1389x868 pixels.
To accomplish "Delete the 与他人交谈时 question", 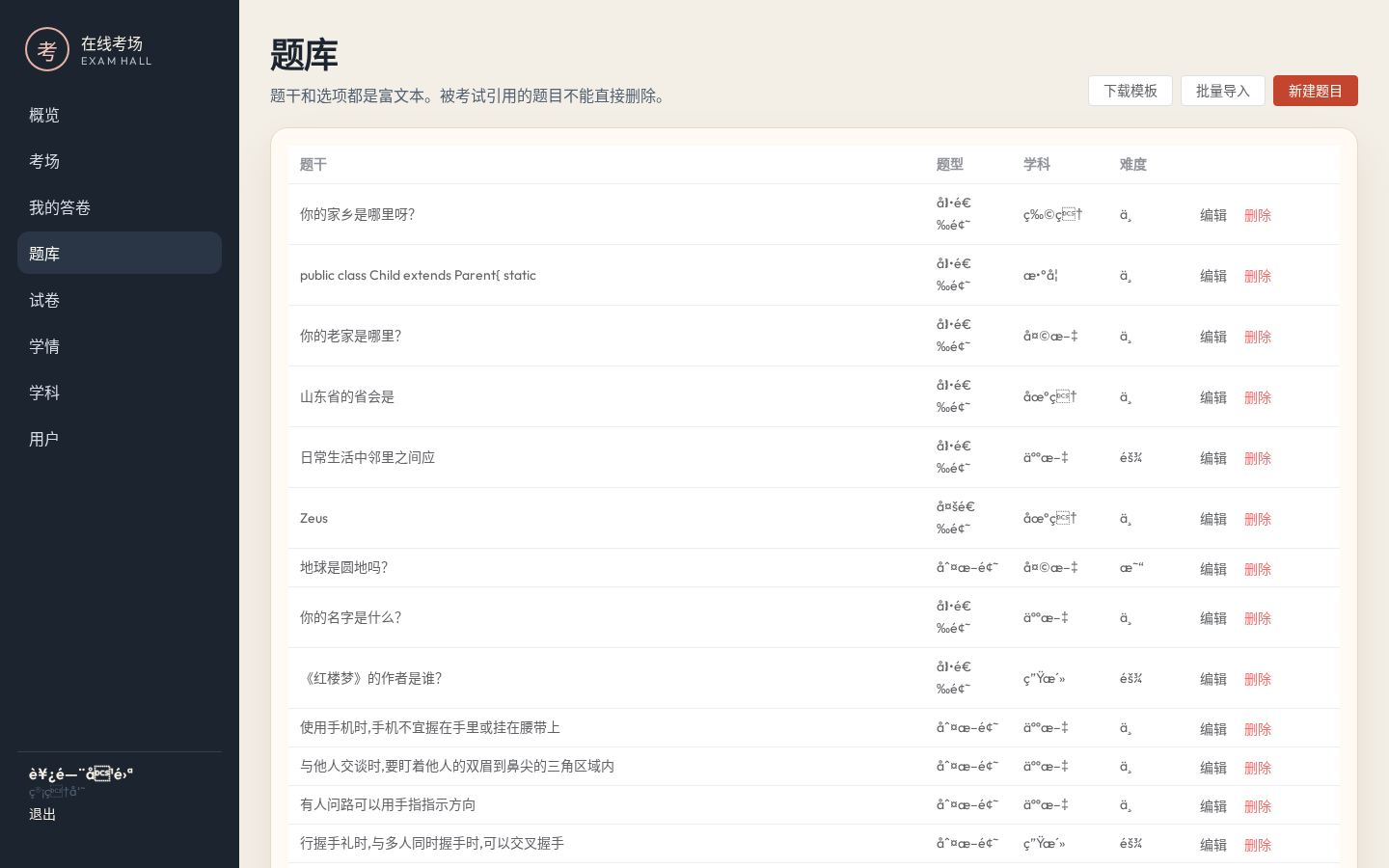I will pyautogui.click(x=1258, y=768).
